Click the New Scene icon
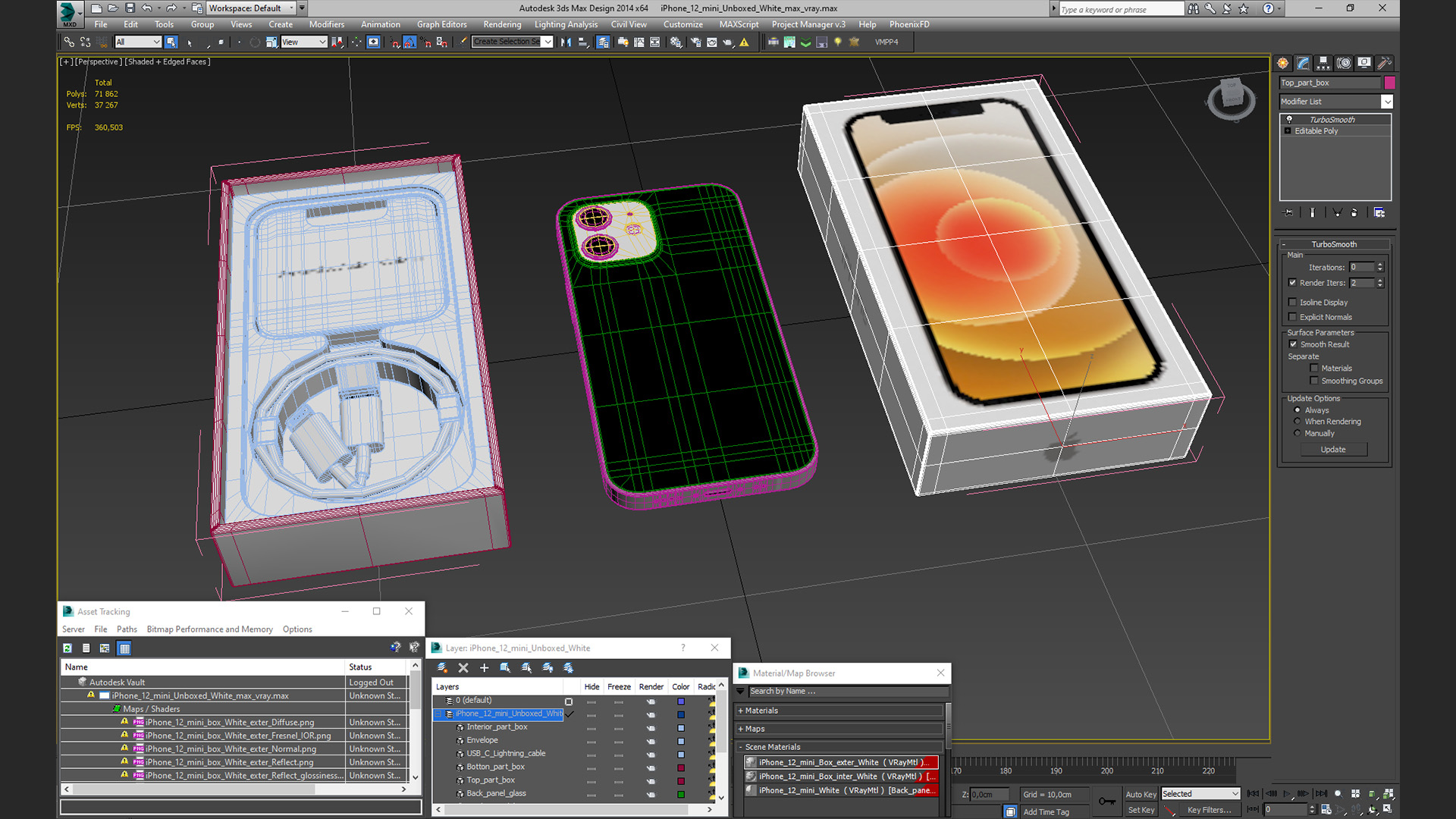 [x=96, y=8]
